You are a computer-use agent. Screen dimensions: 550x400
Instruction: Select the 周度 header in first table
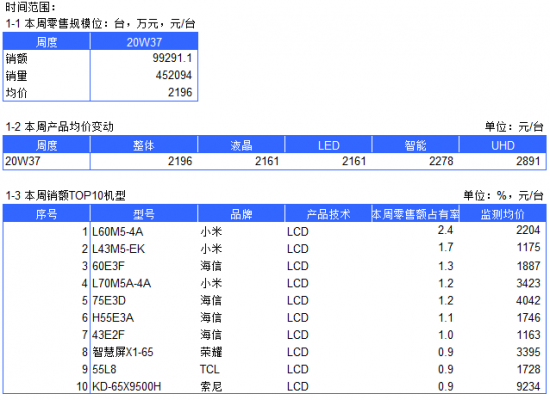pyautogui.click(x=46, y=42)
